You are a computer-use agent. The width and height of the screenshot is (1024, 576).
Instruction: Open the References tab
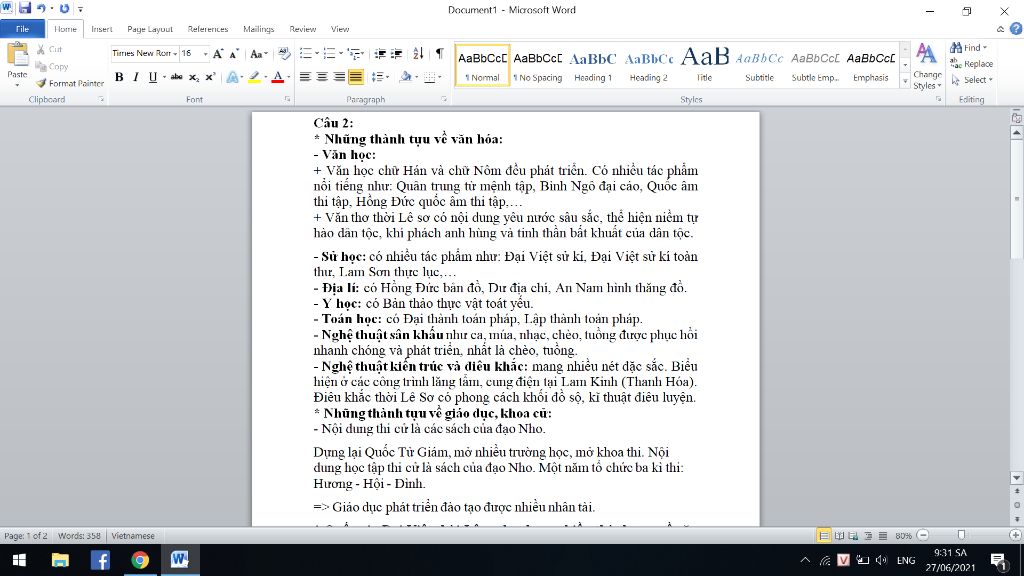click(x=208, y=29)
